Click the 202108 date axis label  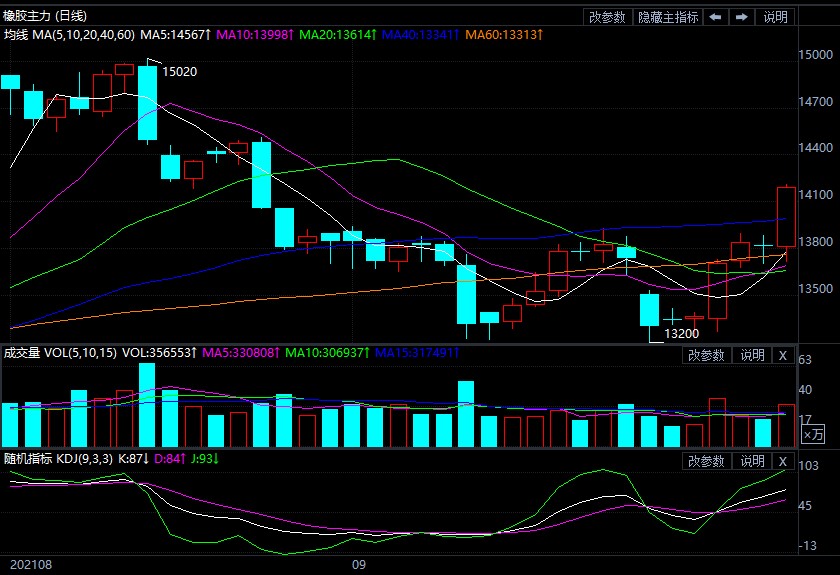click(31, 565)
